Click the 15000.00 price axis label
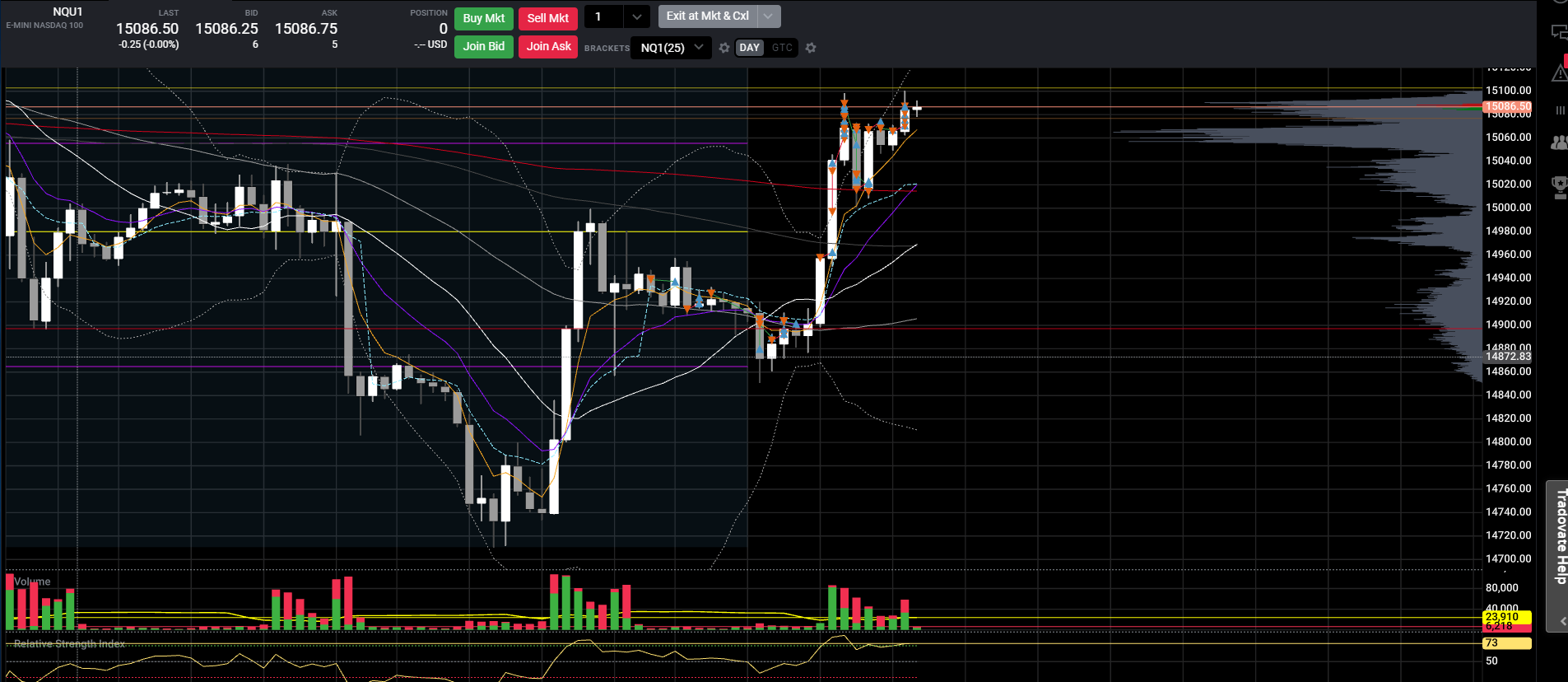 [x=1508, y=208]
